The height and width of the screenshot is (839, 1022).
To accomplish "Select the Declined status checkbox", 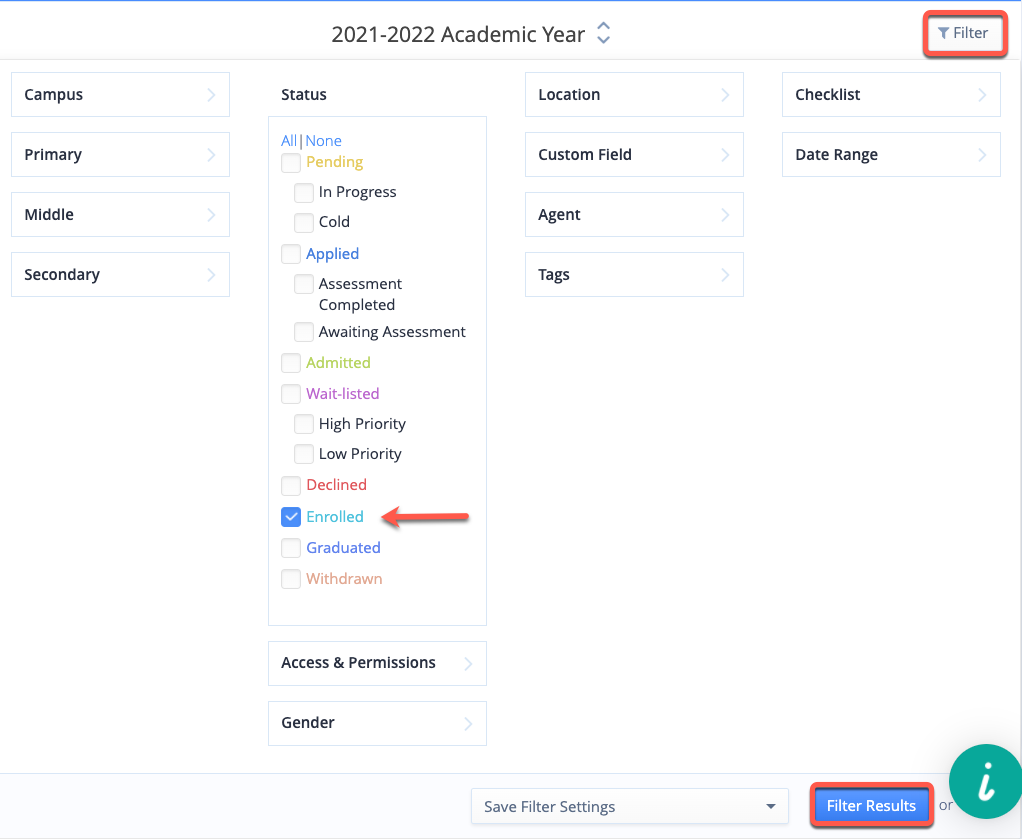I will point(291,486).
